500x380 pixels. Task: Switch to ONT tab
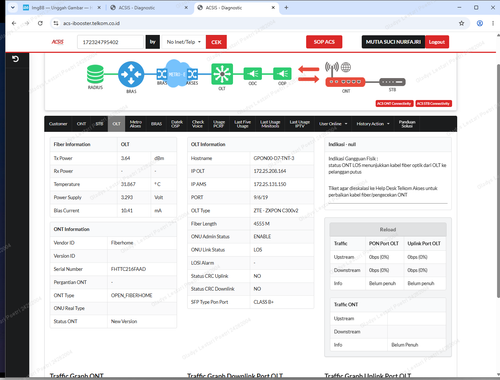(x=81, y=124)
